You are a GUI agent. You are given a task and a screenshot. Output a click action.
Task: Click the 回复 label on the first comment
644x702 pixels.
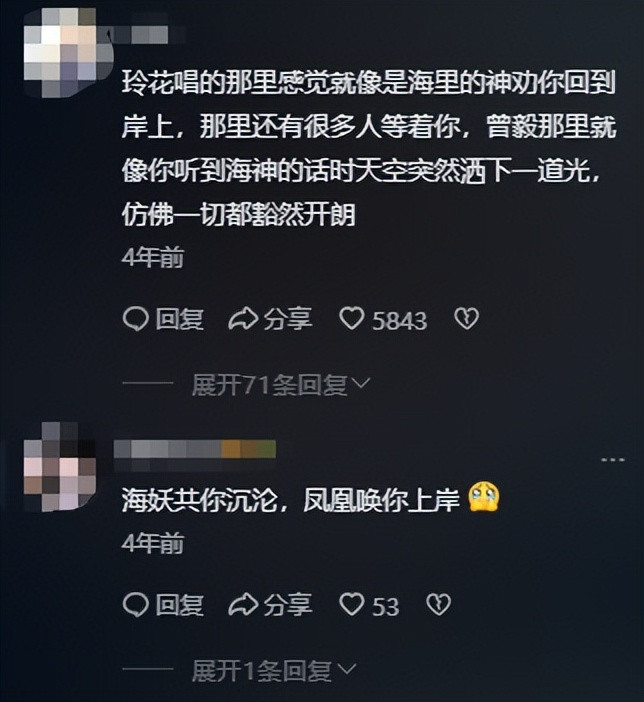179,320
